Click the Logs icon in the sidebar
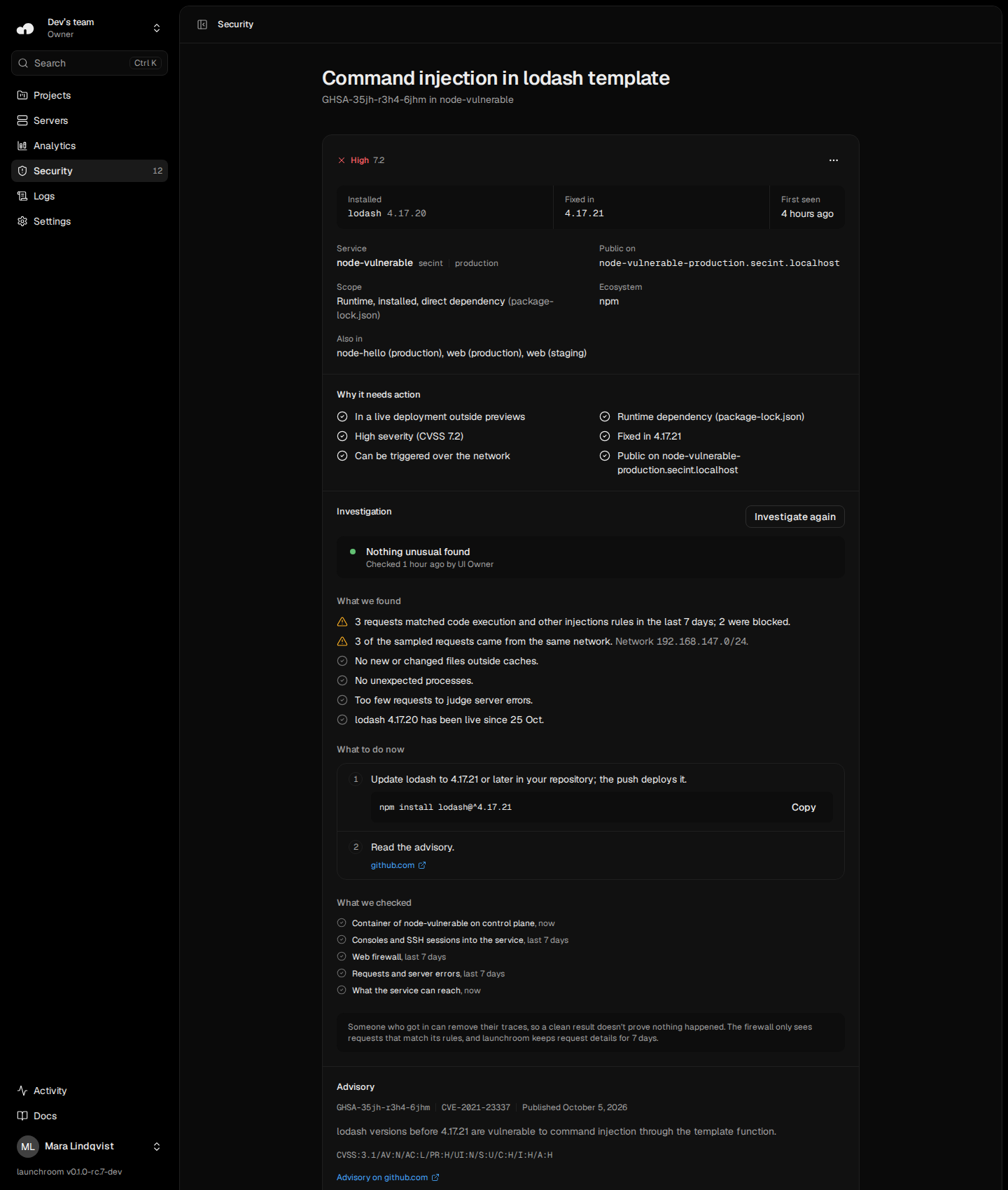The width and height of the screenshot is (1008, 1190). (22, 196)
